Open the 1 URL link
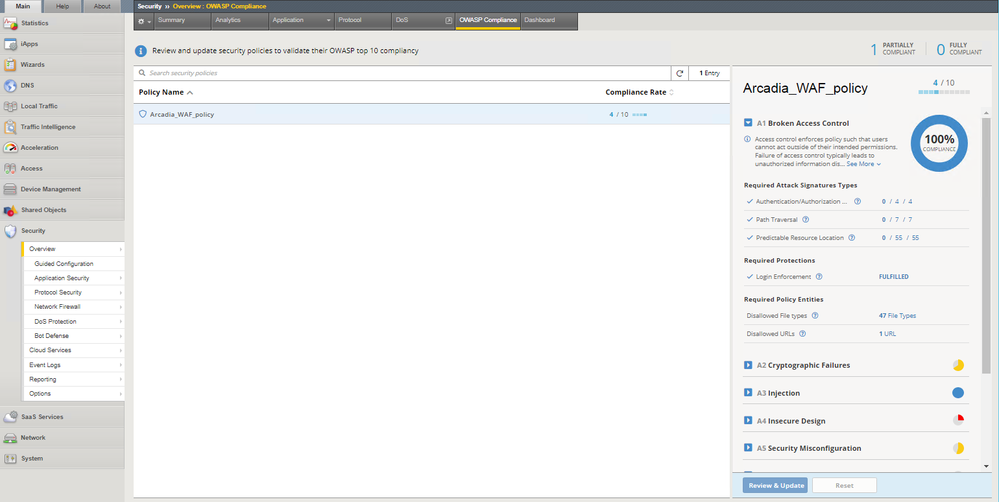 pos(888,333)
